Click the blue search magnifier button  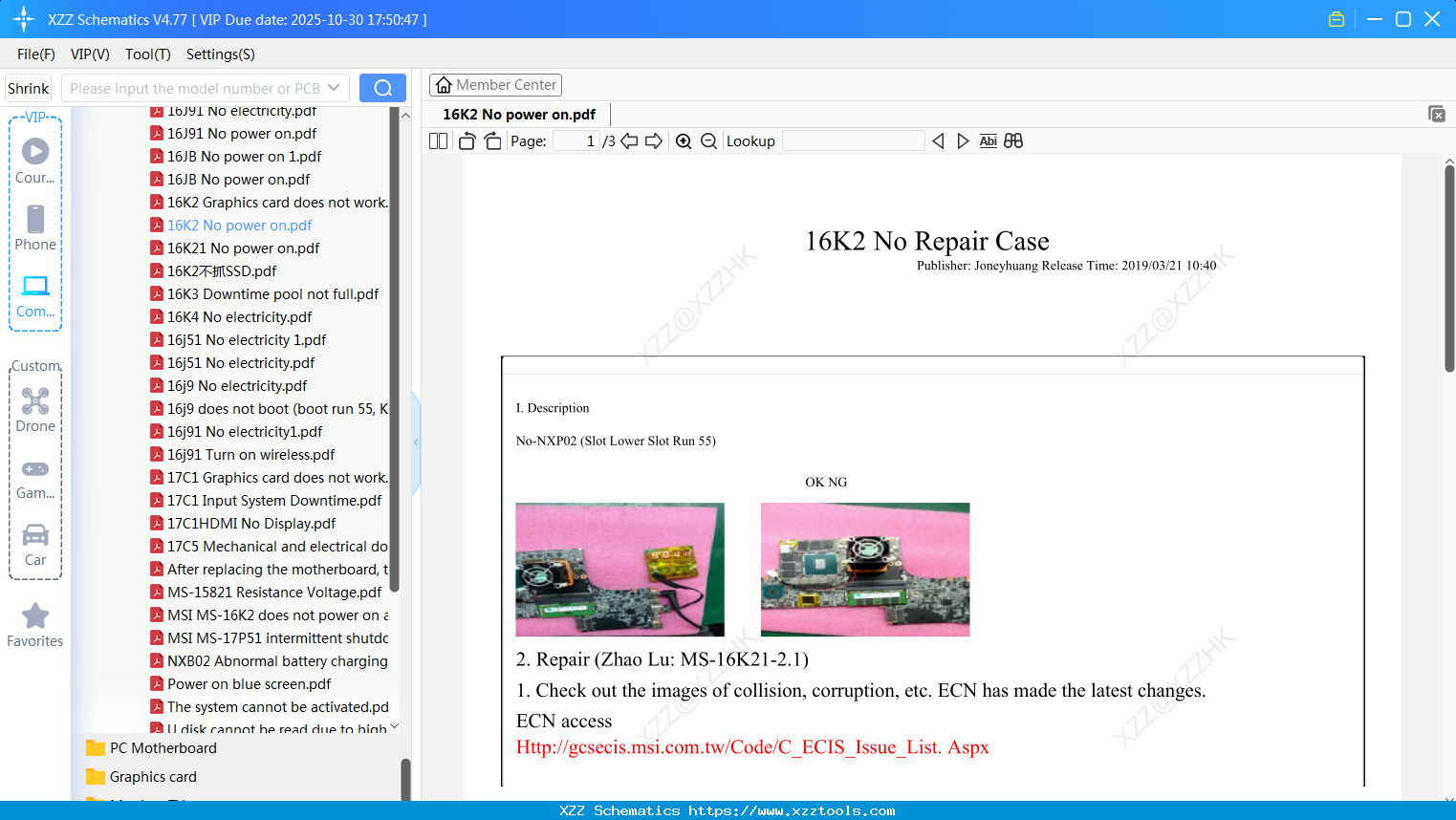pos(382,88)
